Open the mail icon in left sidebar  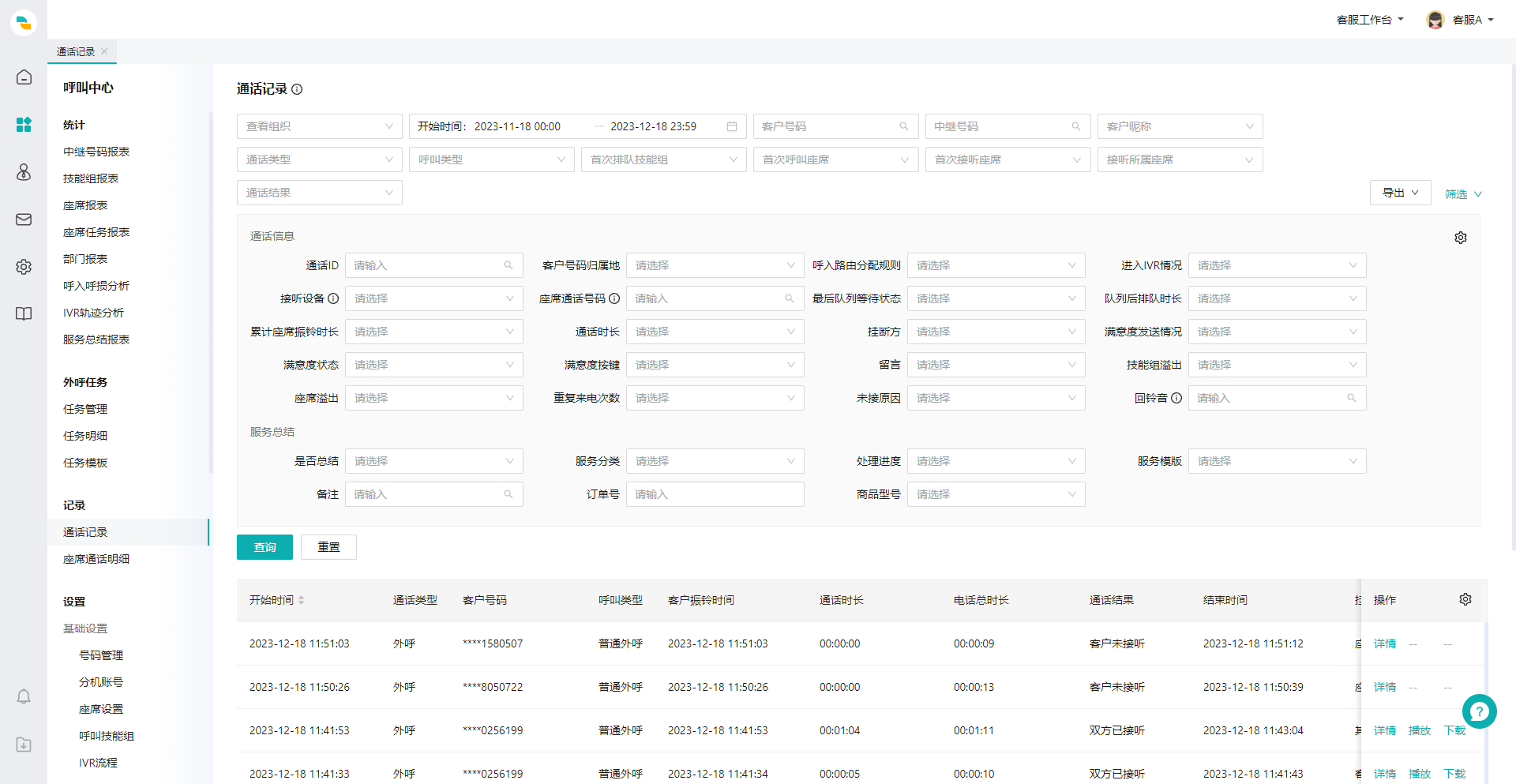tap(24, 219)
